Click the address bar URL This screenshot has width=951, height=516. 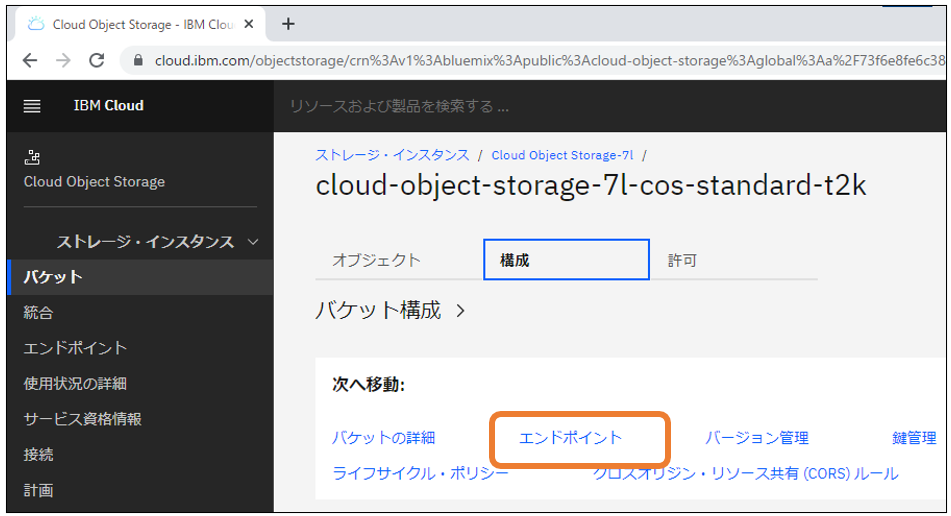[549, 61]
